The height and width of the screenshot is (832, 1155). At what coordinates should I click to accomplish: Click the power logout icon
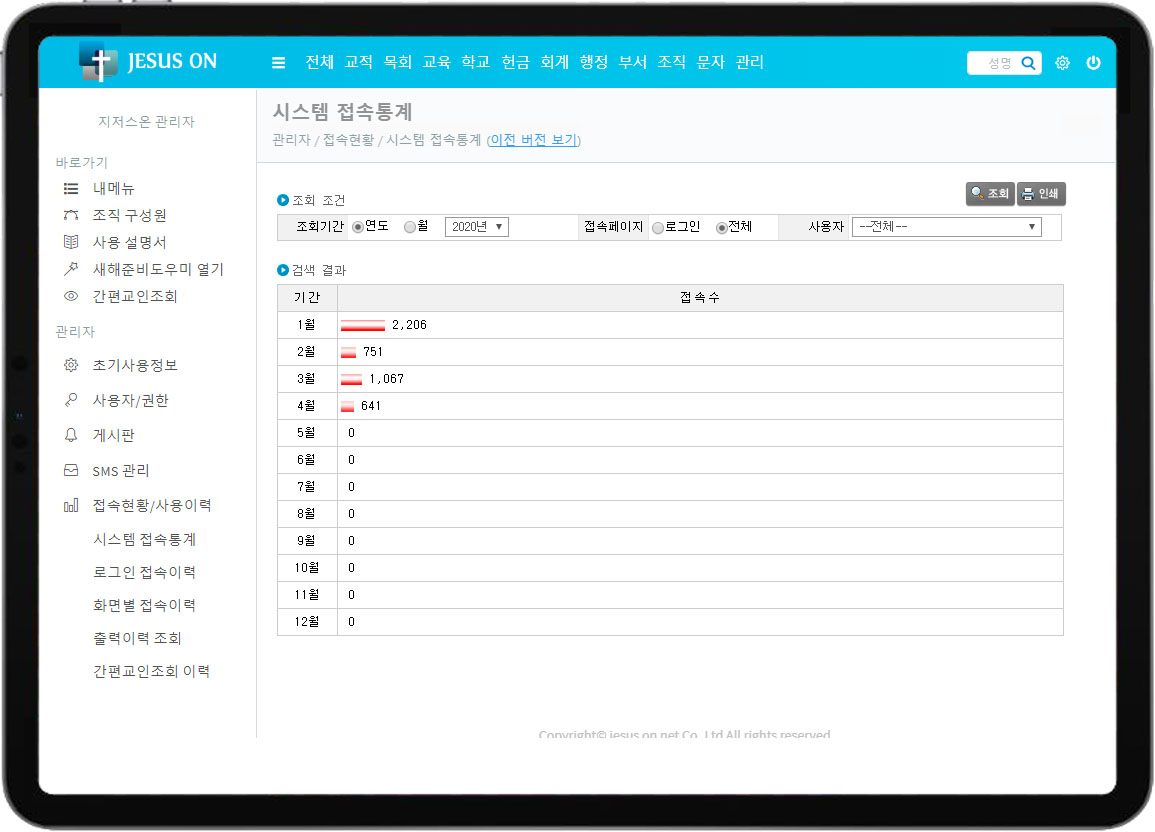click(x=1093, y=63)
